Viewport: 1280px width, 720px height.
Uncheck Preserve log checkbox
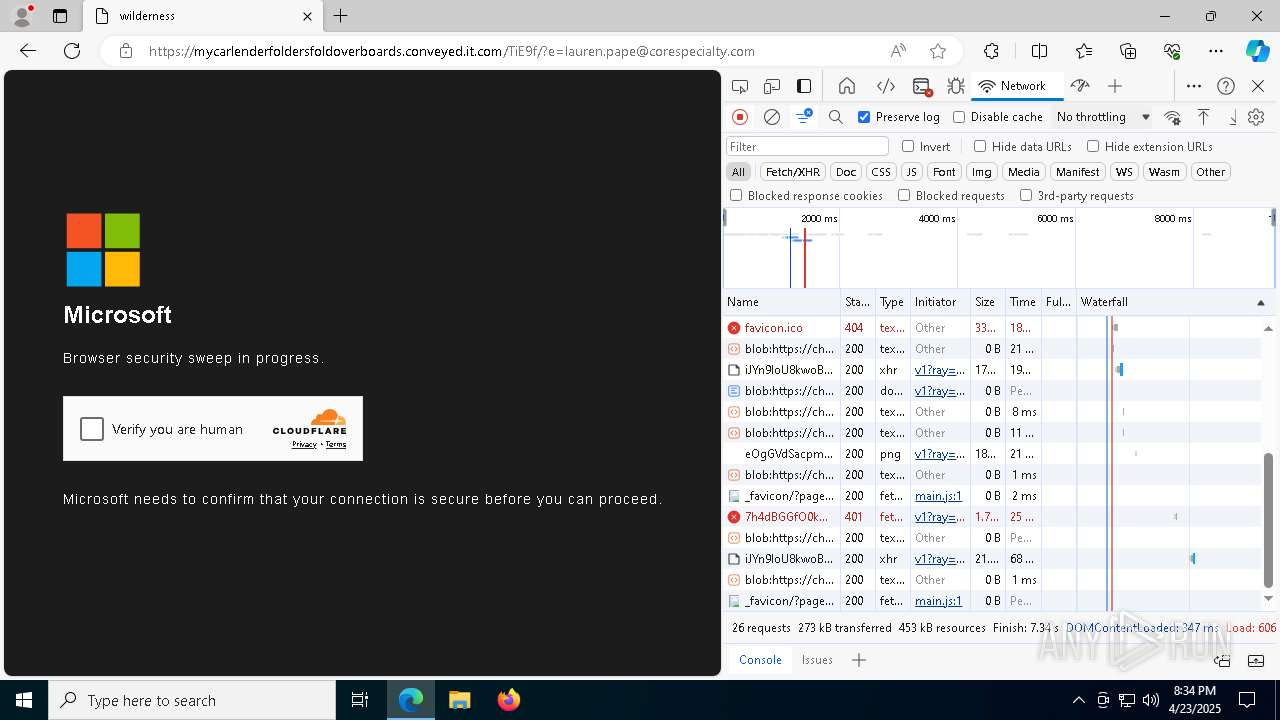(x=865, y=117)
